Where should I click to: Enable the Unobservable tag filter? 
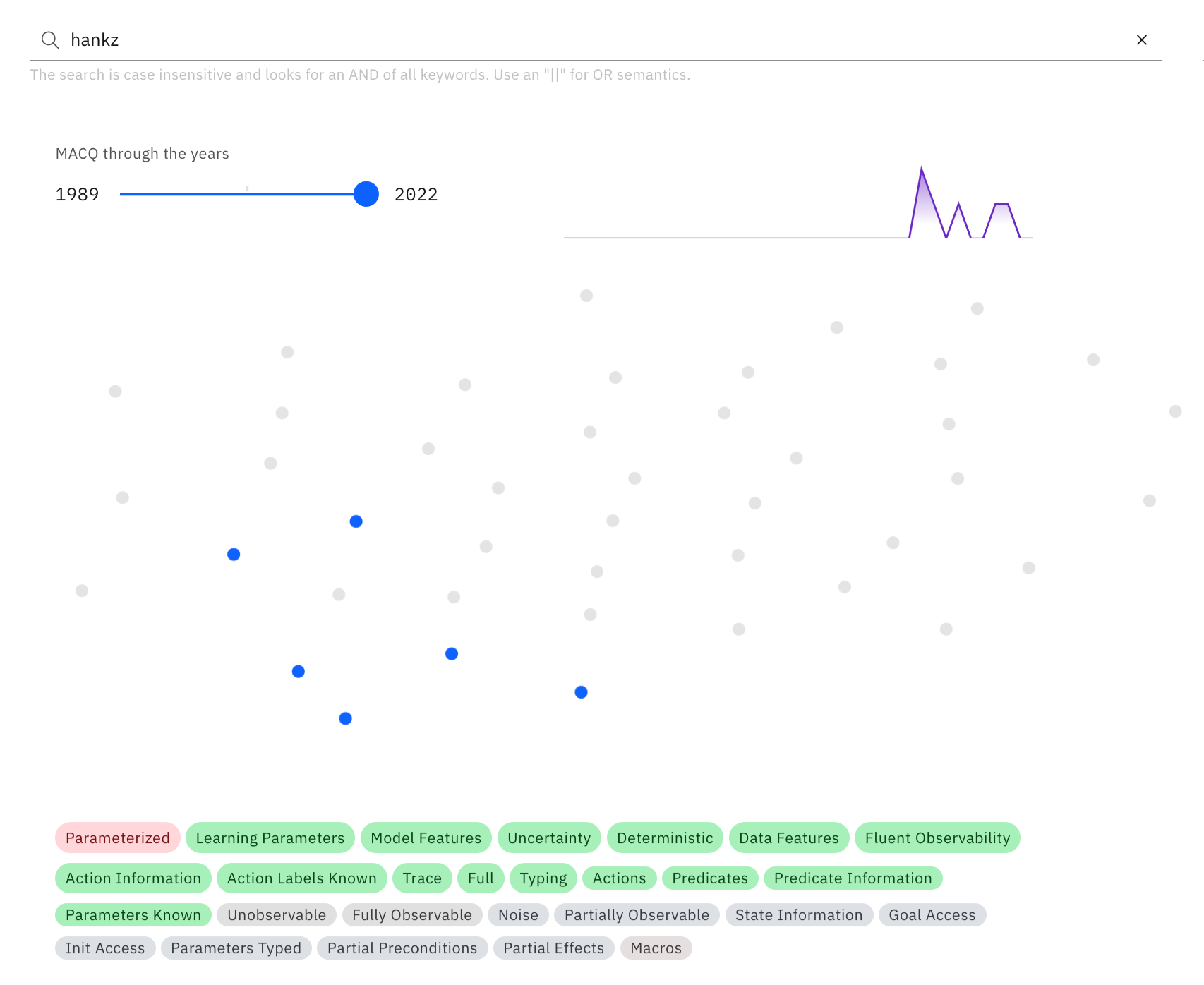(277, 915)
